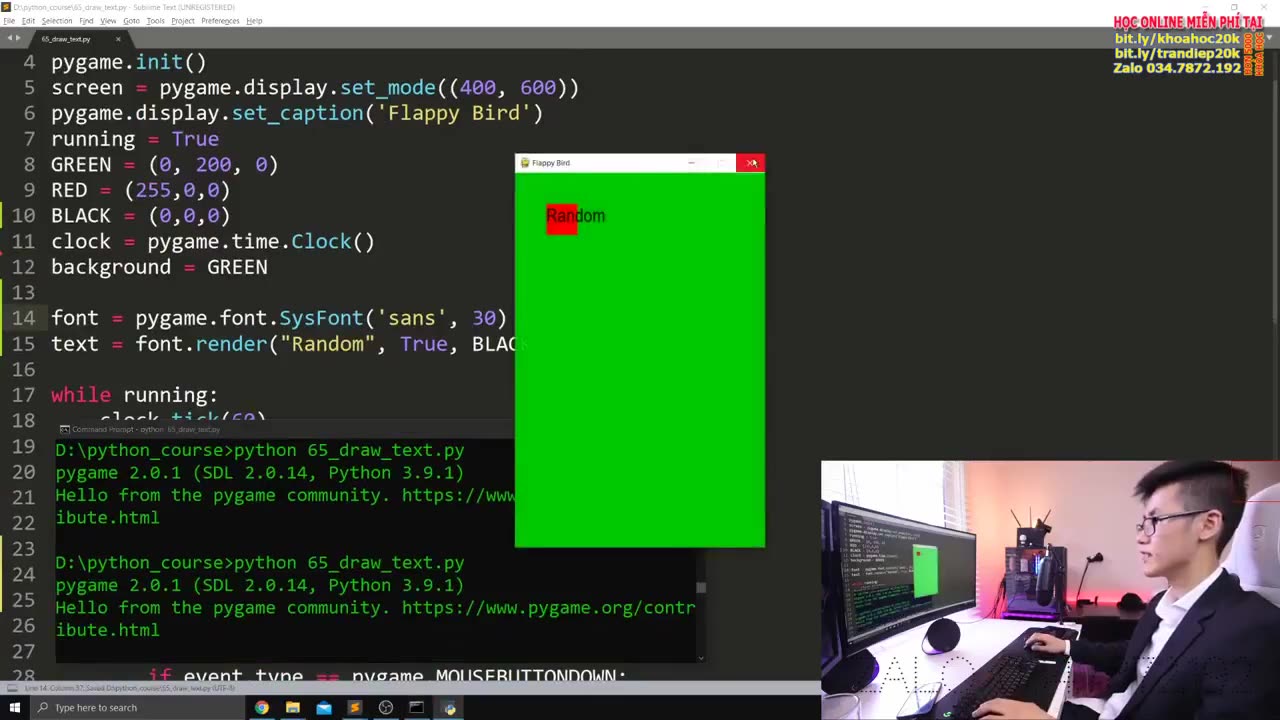Open the Mail app from the taskbar

click(x=324, y=708)
